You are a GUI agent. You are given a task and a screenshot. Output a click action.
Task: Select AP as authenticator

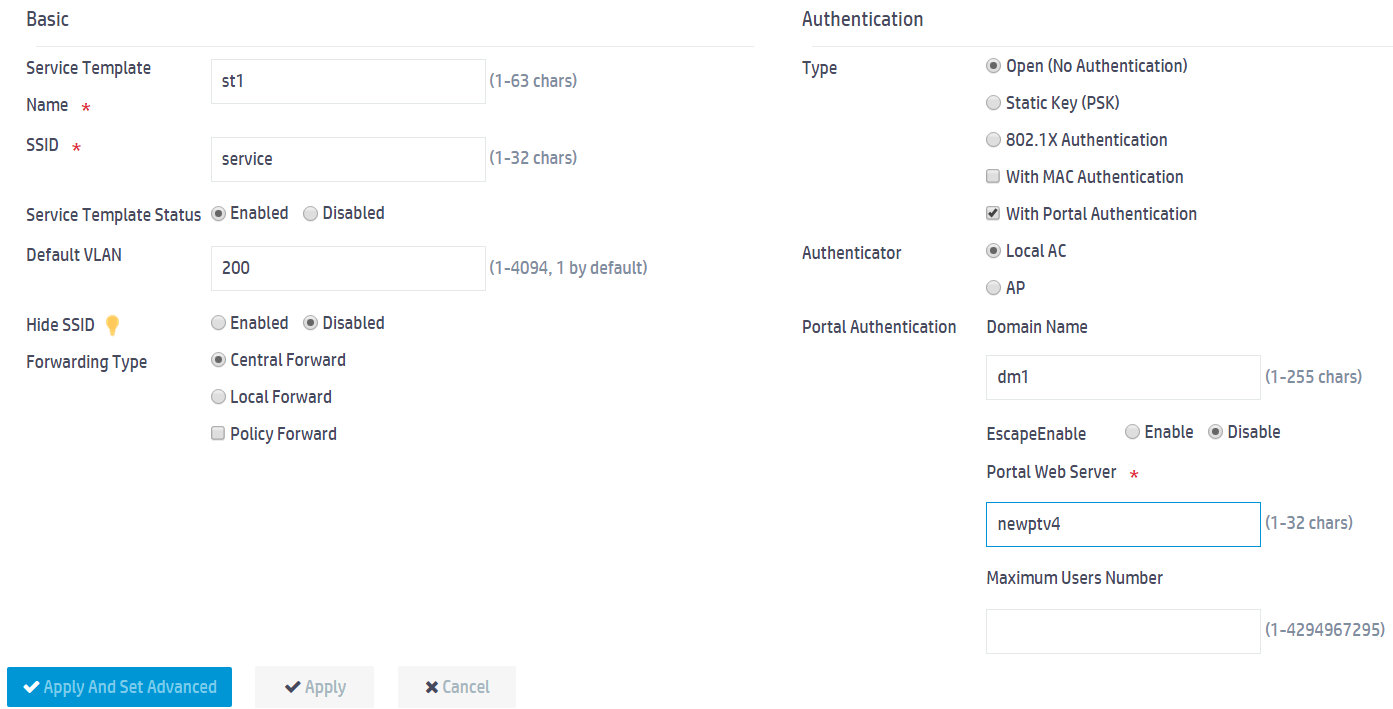[x=993, y=288]
